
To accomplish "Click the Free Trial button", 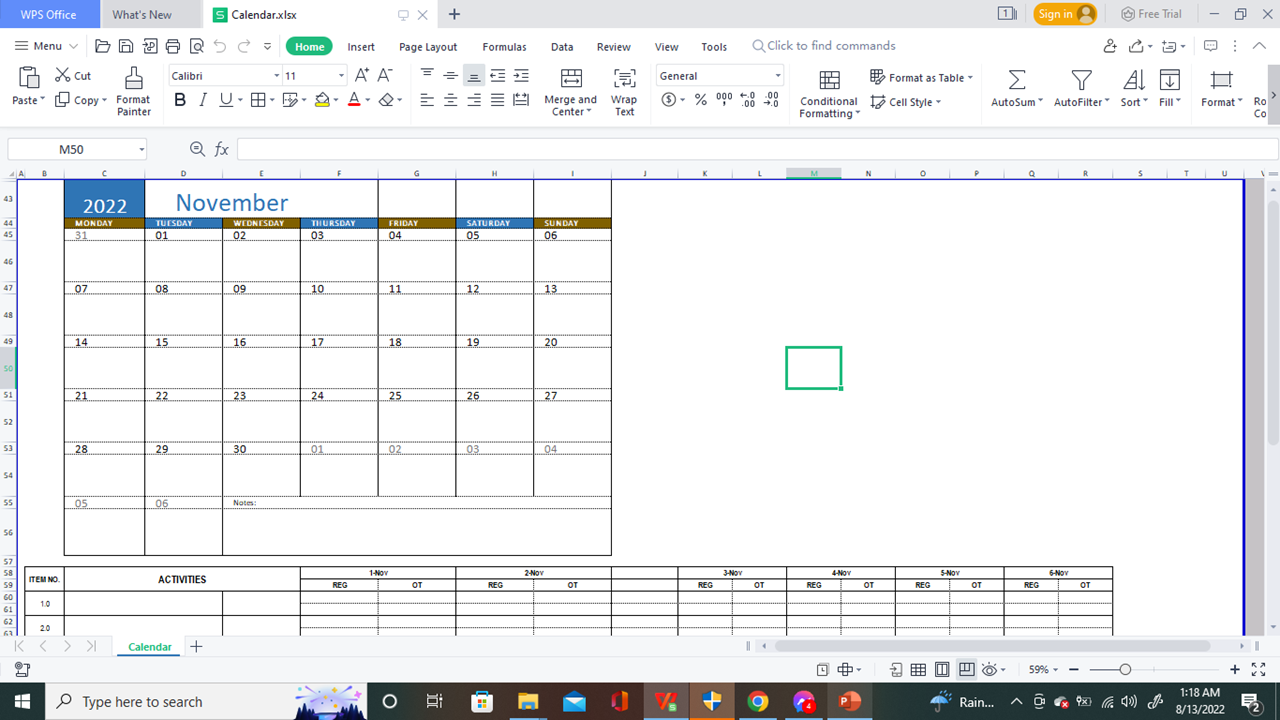I will 1152,14.
